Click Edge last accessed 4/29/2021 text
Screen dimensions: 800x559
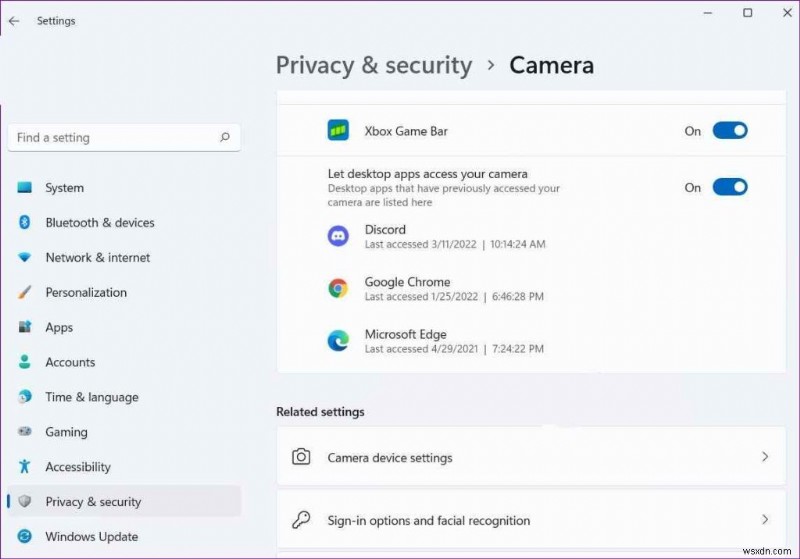[454, 349]
